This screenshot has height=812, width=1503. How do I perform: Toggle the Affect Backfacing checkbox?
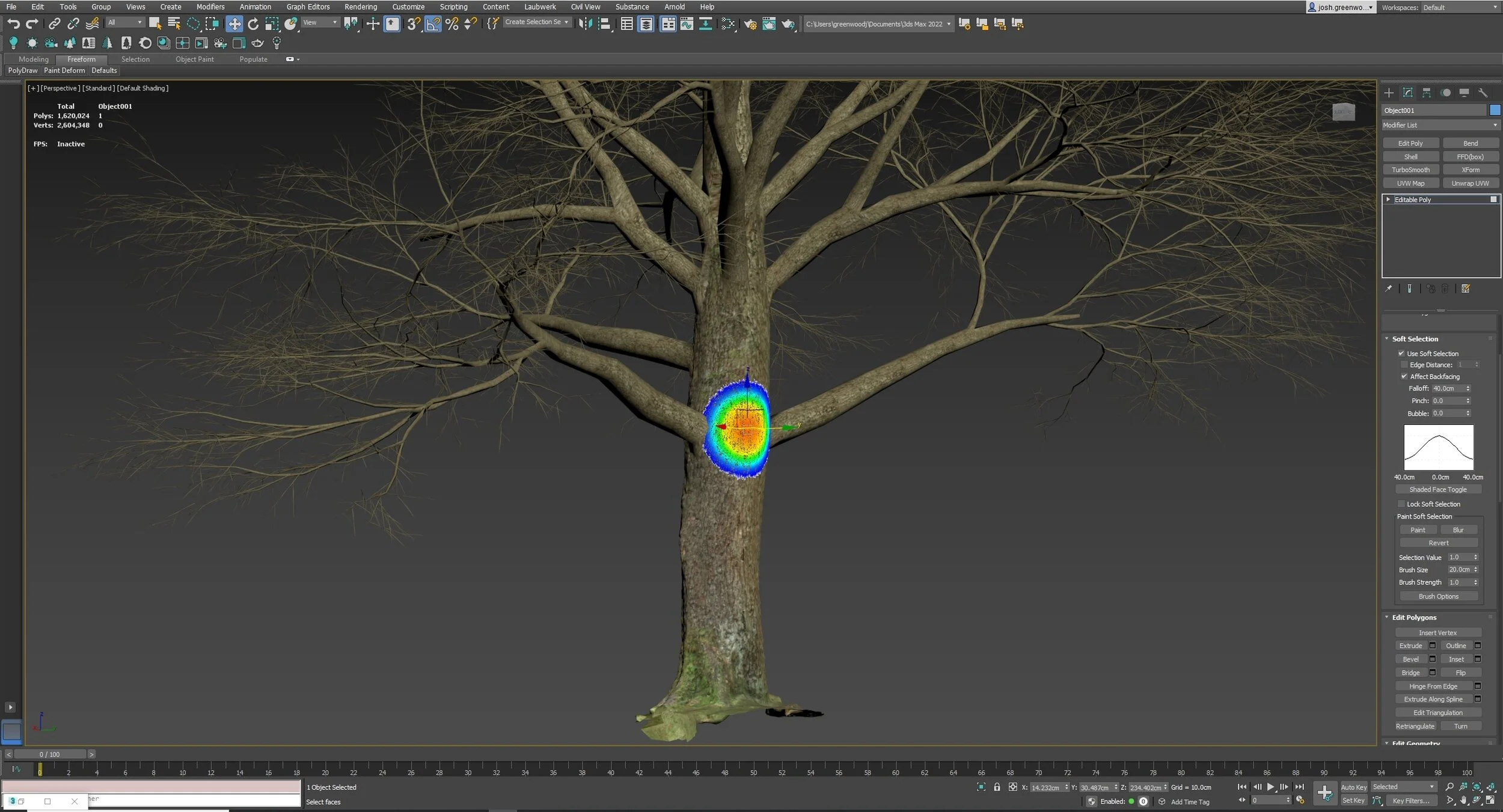pos(1404,376)
